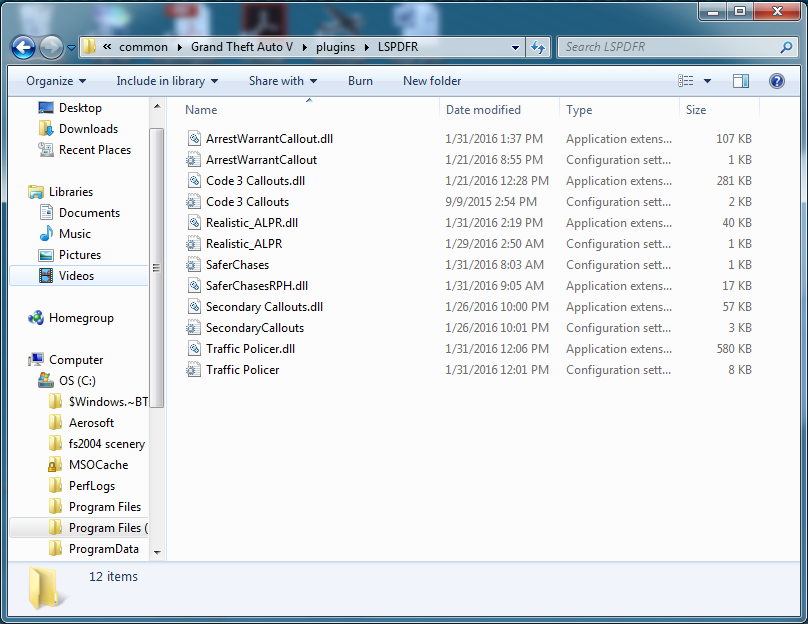Click the Forward navigation arrow

click(50, 48)
